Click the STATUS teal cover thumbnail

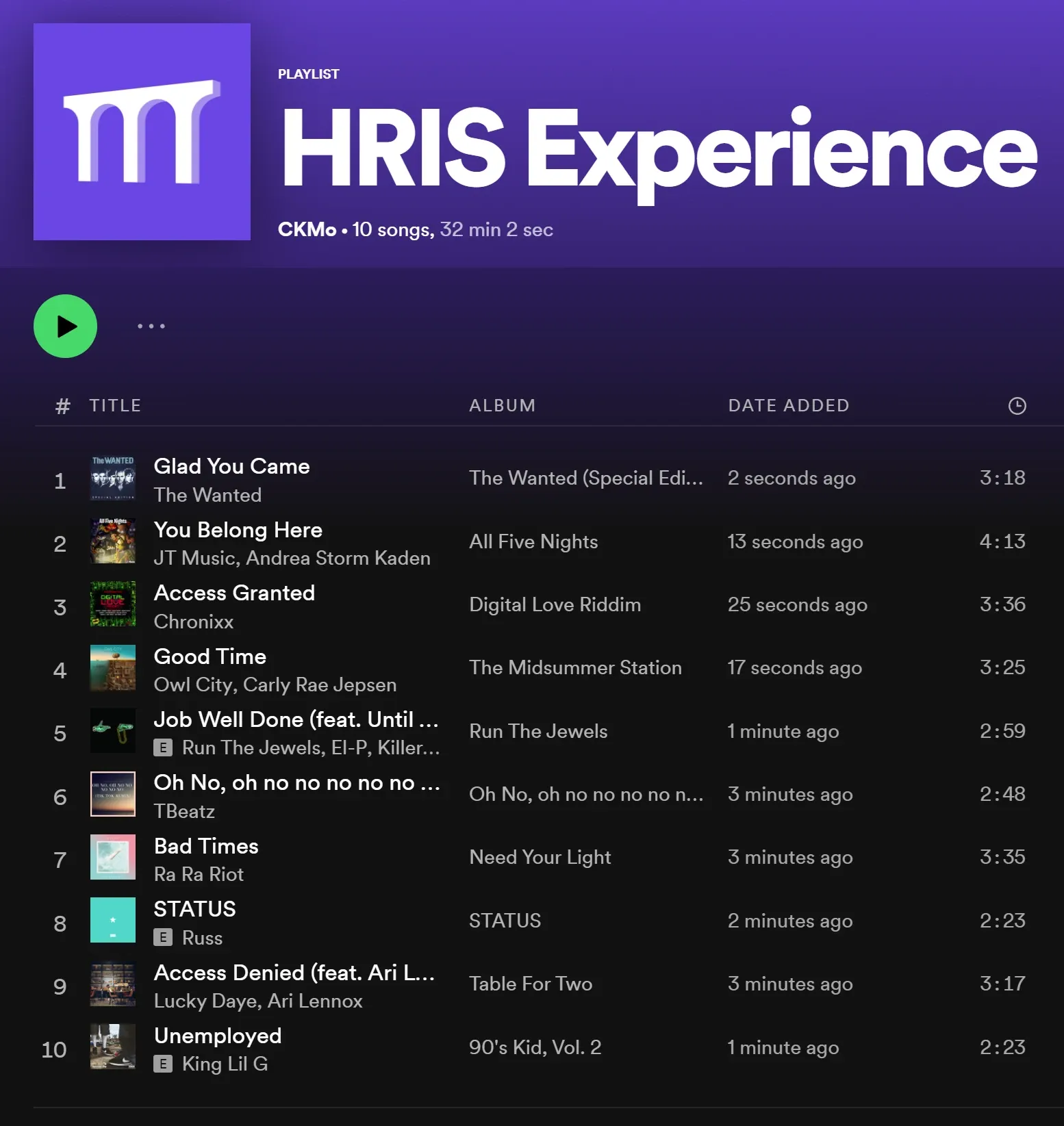(113, 921)
